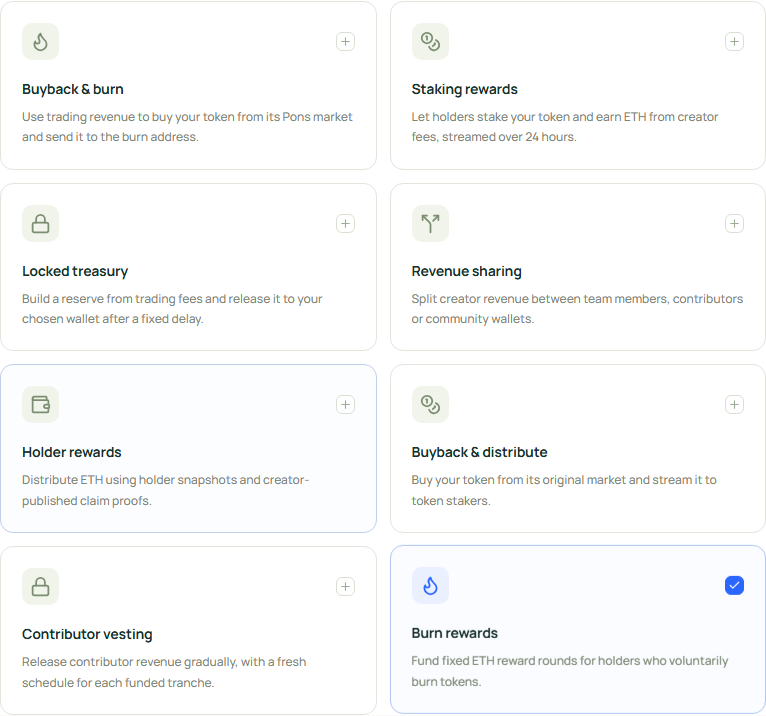
Task: Click the padlock icon on Contributor vesting card
Action: point(41,587)
